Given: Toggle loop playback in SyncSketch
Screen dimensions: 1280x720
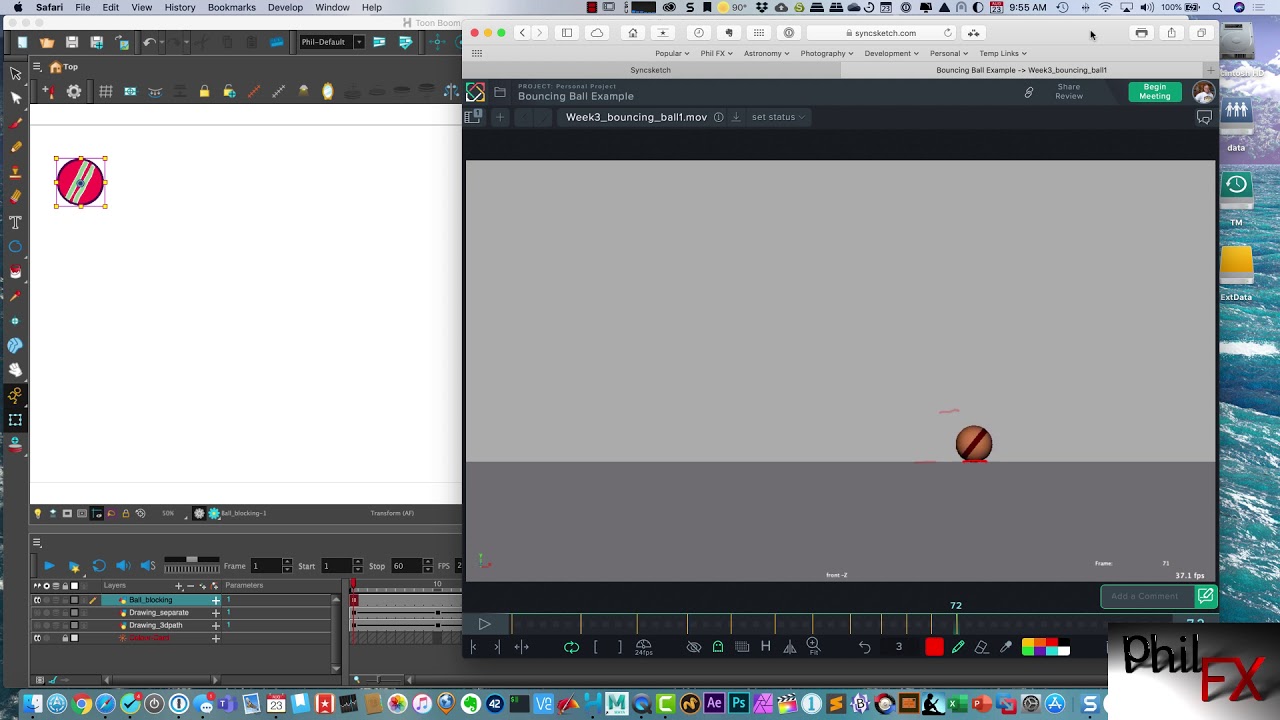Looking at the screenshot, I should [x=571, y=647].
